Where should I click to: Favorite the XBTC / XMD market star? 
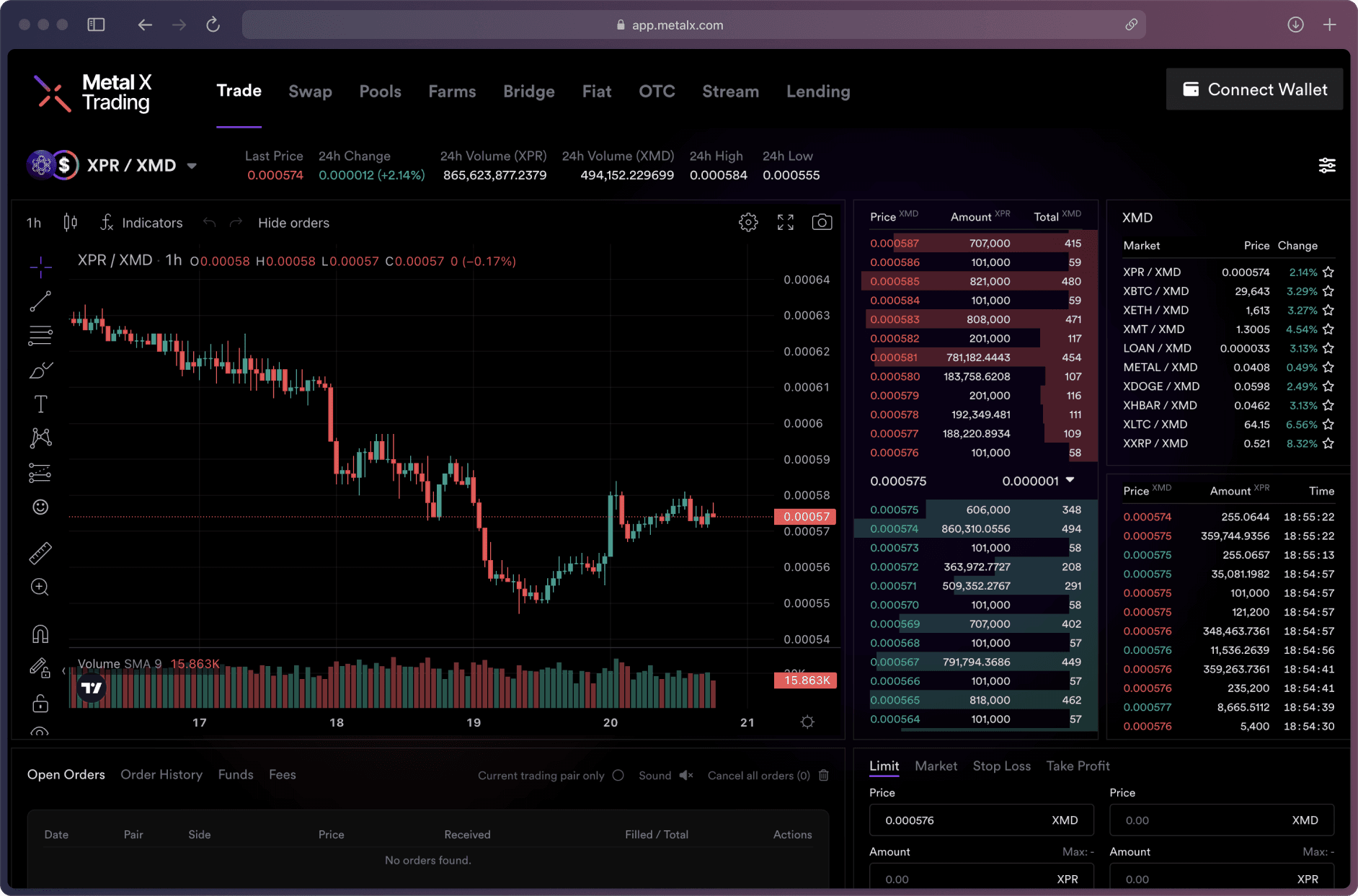pos(1328,291)
